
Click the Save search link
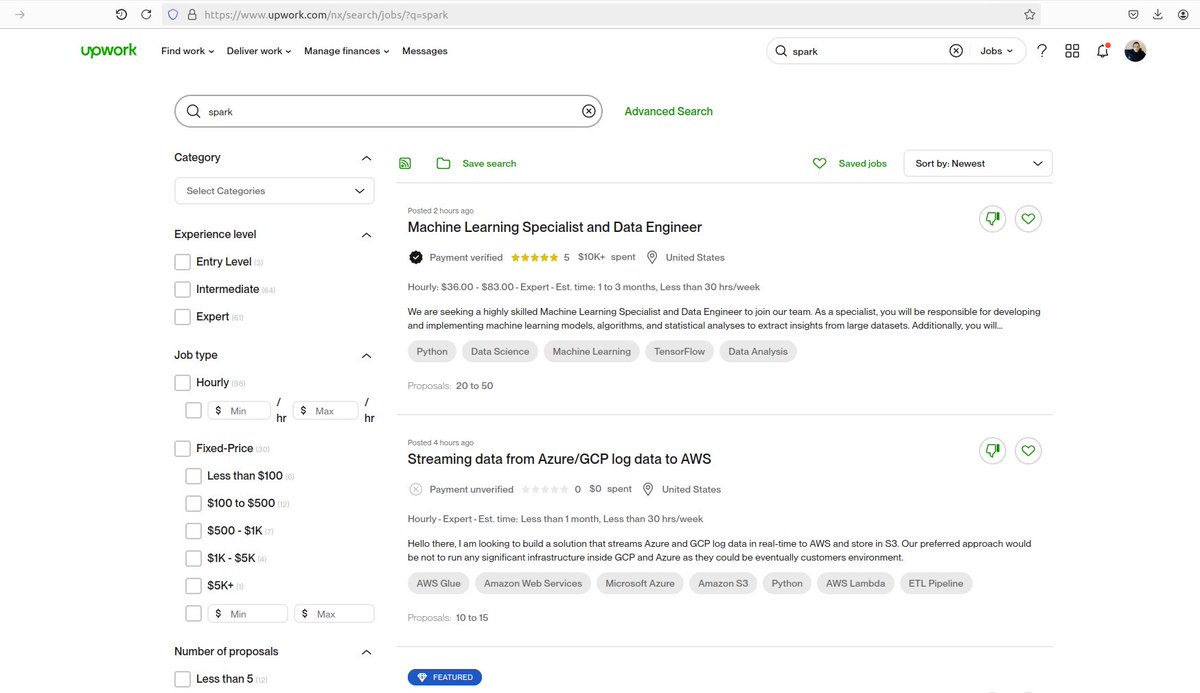(489, 163)
